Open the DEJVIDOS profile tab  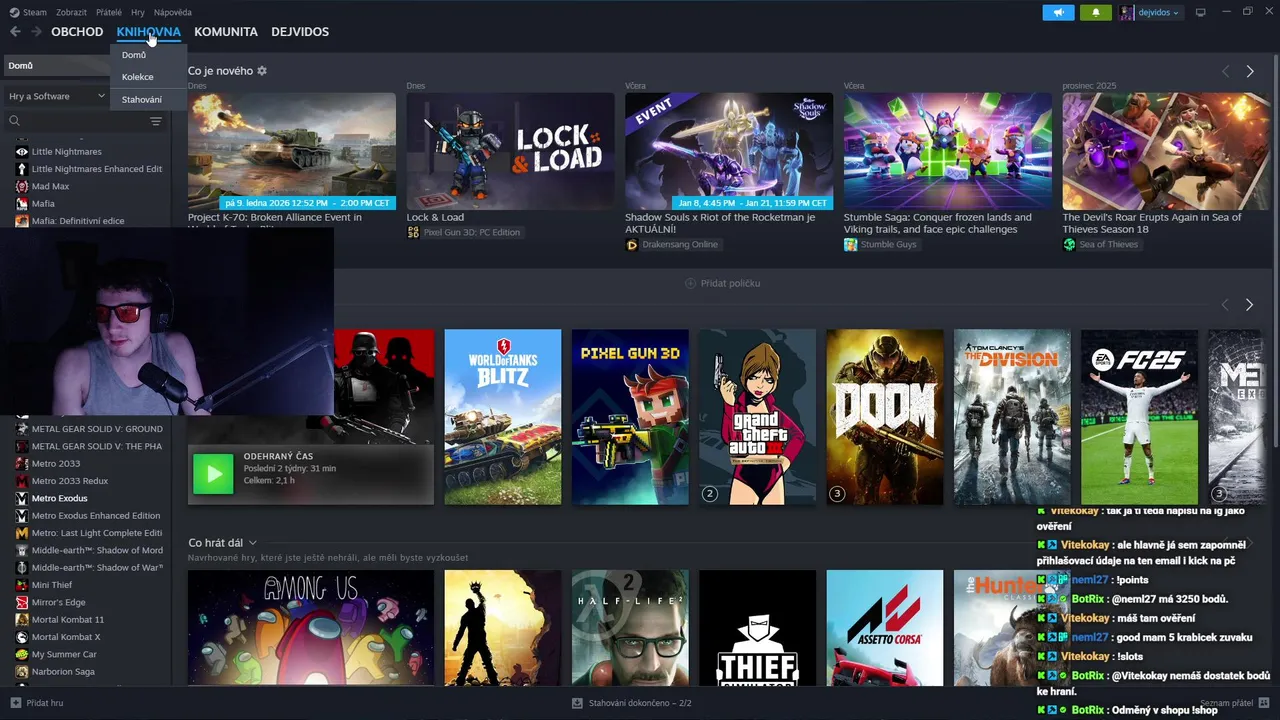[x=300, y=32]
